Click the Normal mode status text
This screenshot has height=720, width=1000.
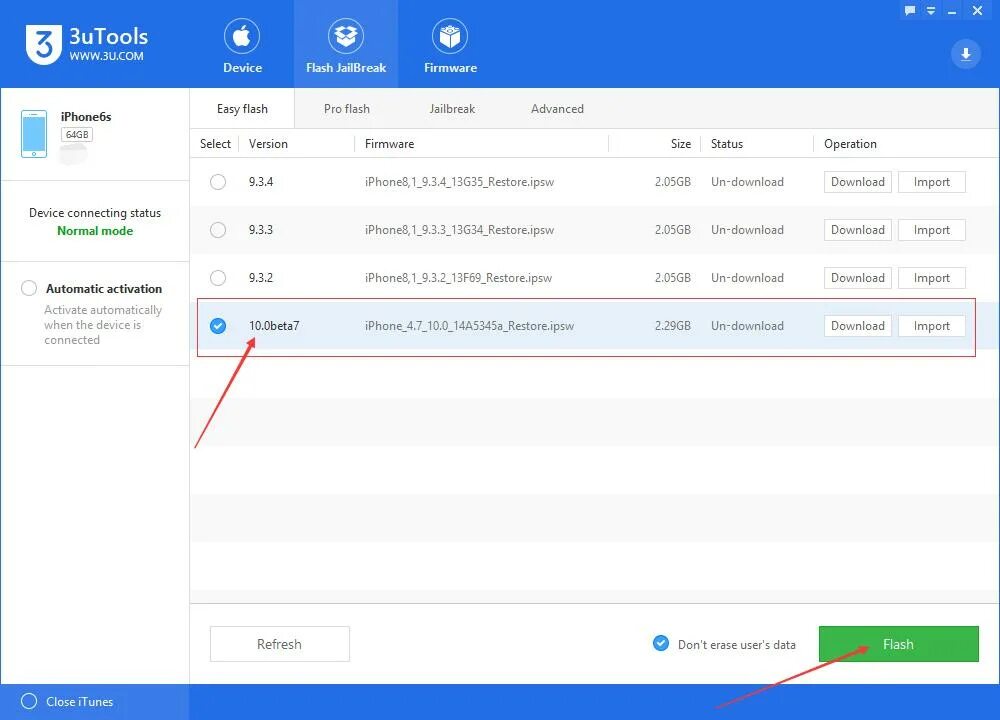95,231
